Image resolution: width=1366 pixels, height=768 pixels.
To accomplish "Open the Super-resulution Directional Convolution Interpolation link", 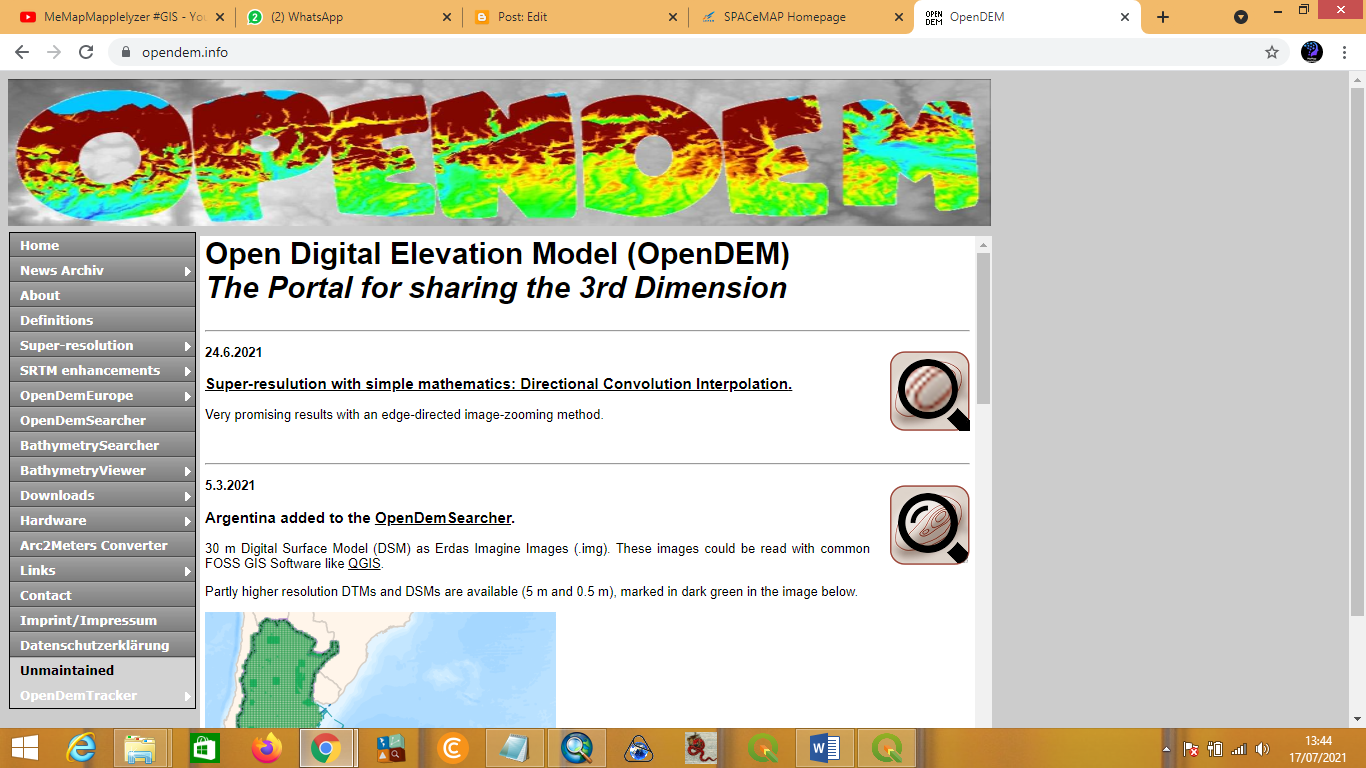I will point(498,384).
